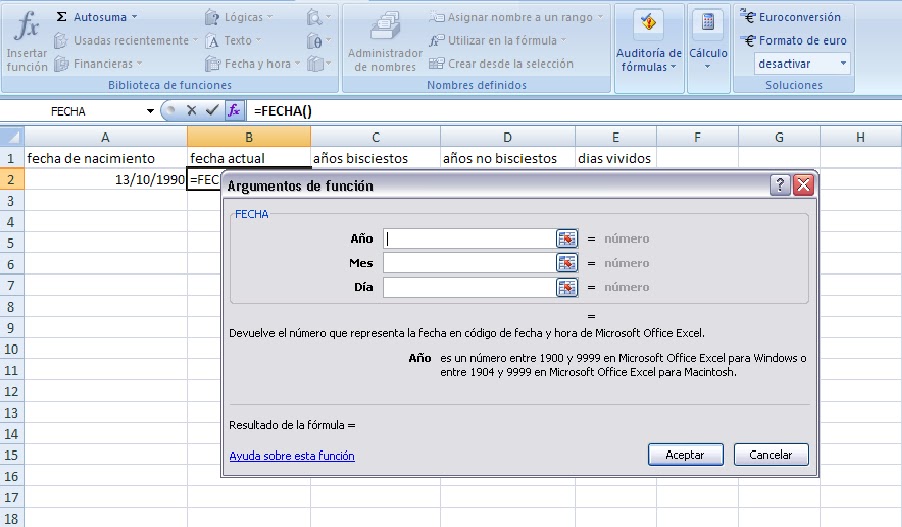This screenshot has width=902, height=527.
Task: Click cell 'fecha actual'
Action: (x=249, y=158)
